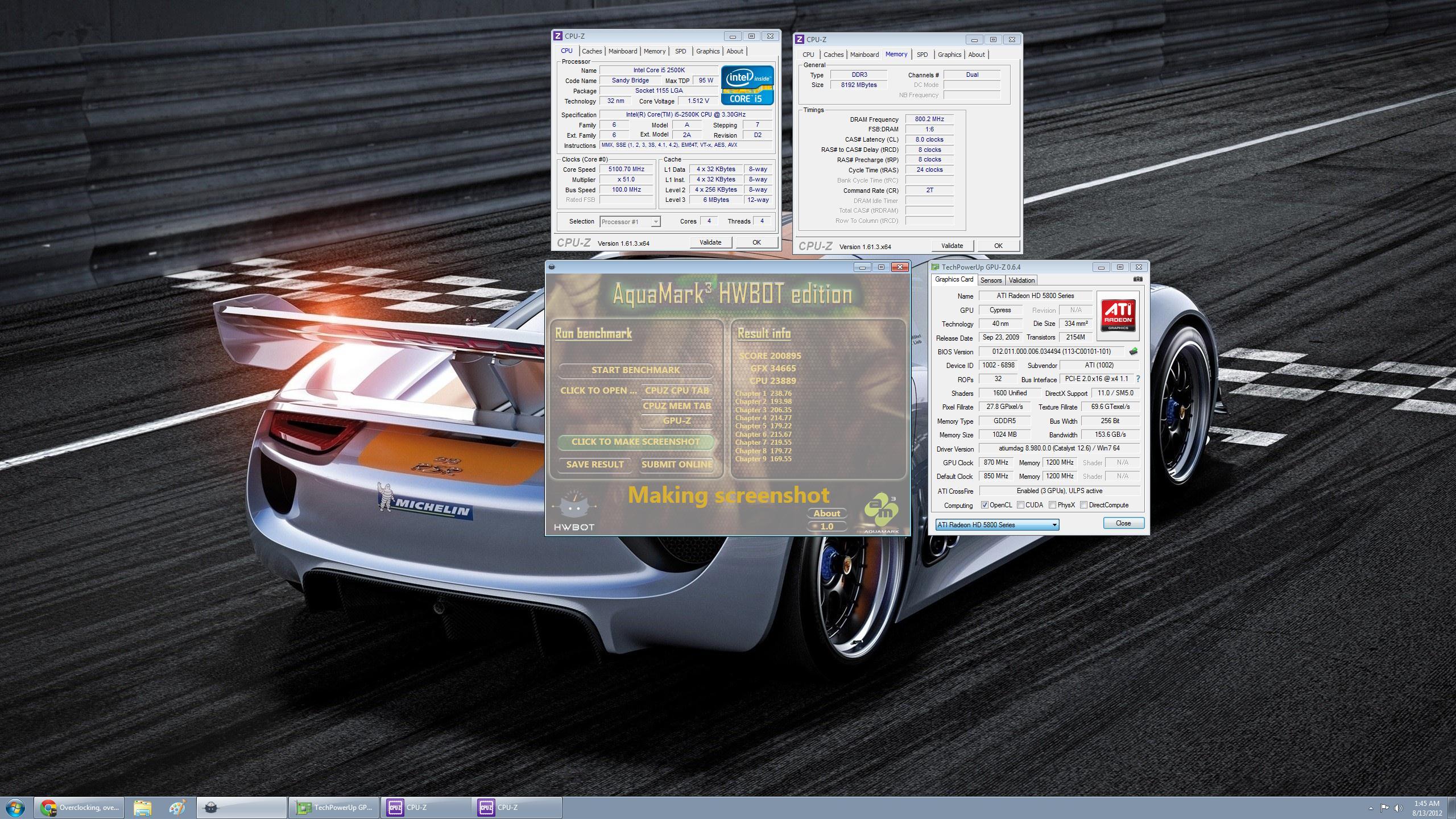Image resolution: width=1456 pixels, height=819 pixels.
Task: Click Bus Interface question mark icon
Action: [1137, 379]
